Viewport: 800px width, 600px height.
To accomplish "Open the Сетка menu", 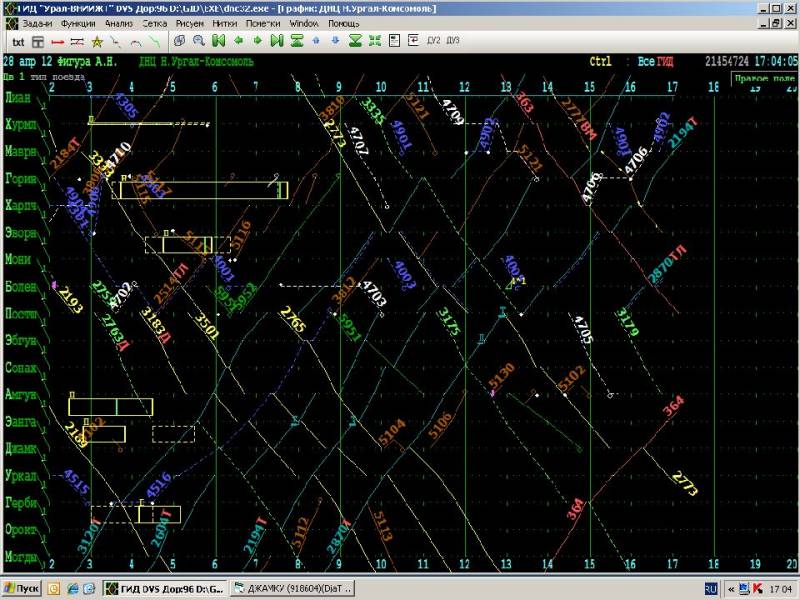I will click(154, 22).
